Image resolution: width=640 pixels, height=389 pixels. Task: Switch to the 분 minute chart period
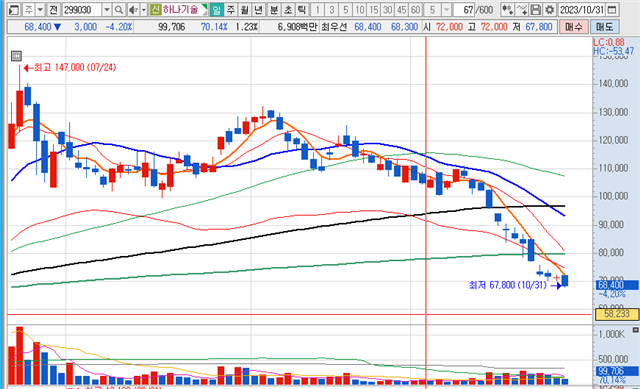(274, 9)
